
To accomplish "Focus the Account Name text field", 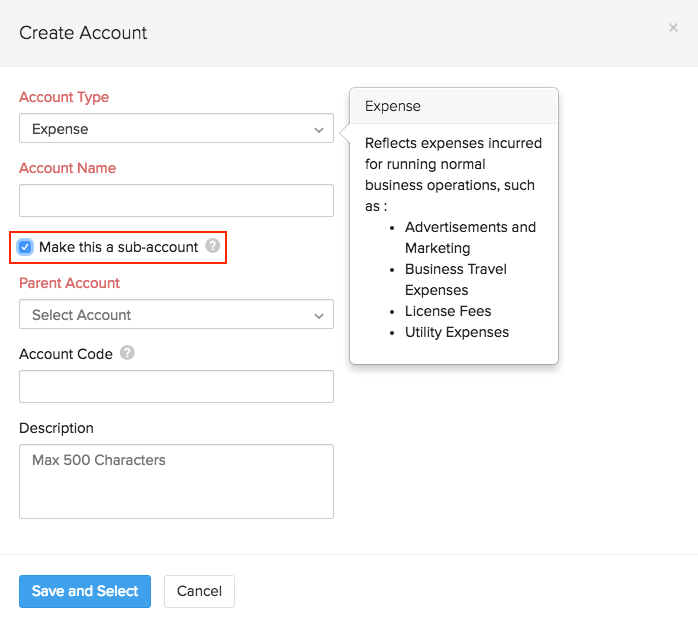I will tap(176, 200).
